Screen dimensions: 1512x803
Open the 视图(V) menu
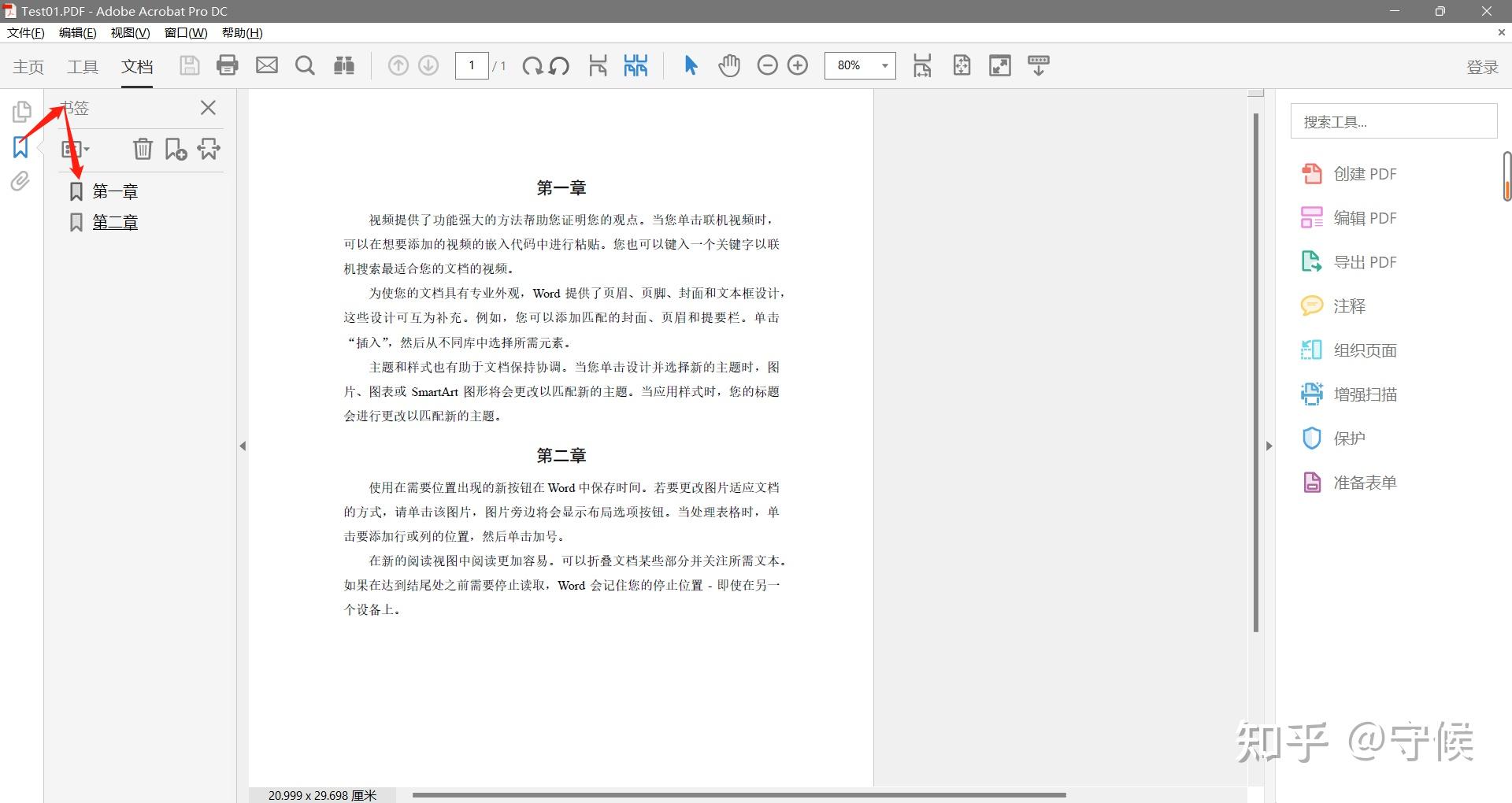(130, 33)
